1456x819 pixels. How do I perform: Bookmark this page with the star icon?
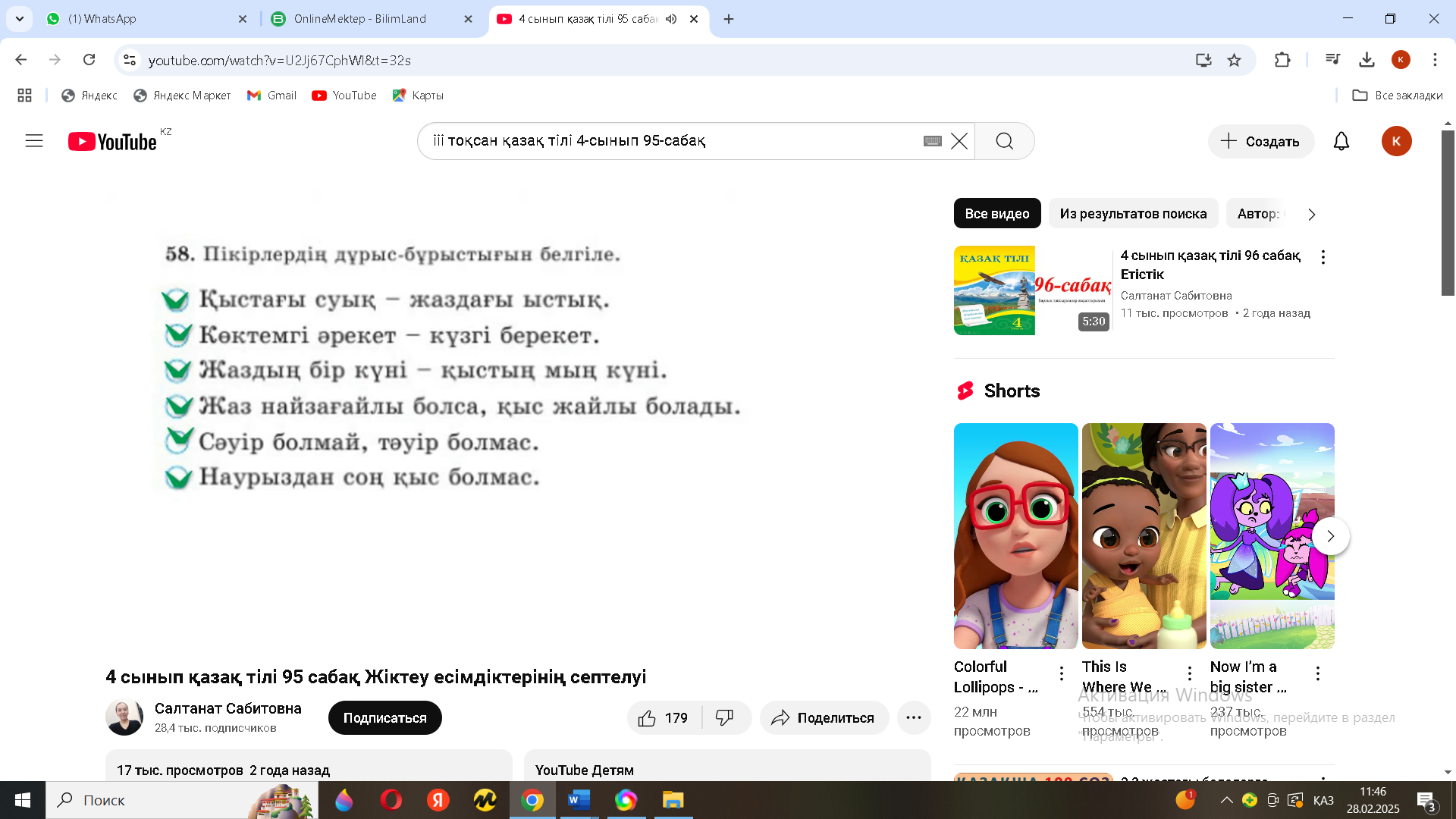(1235, 60)
